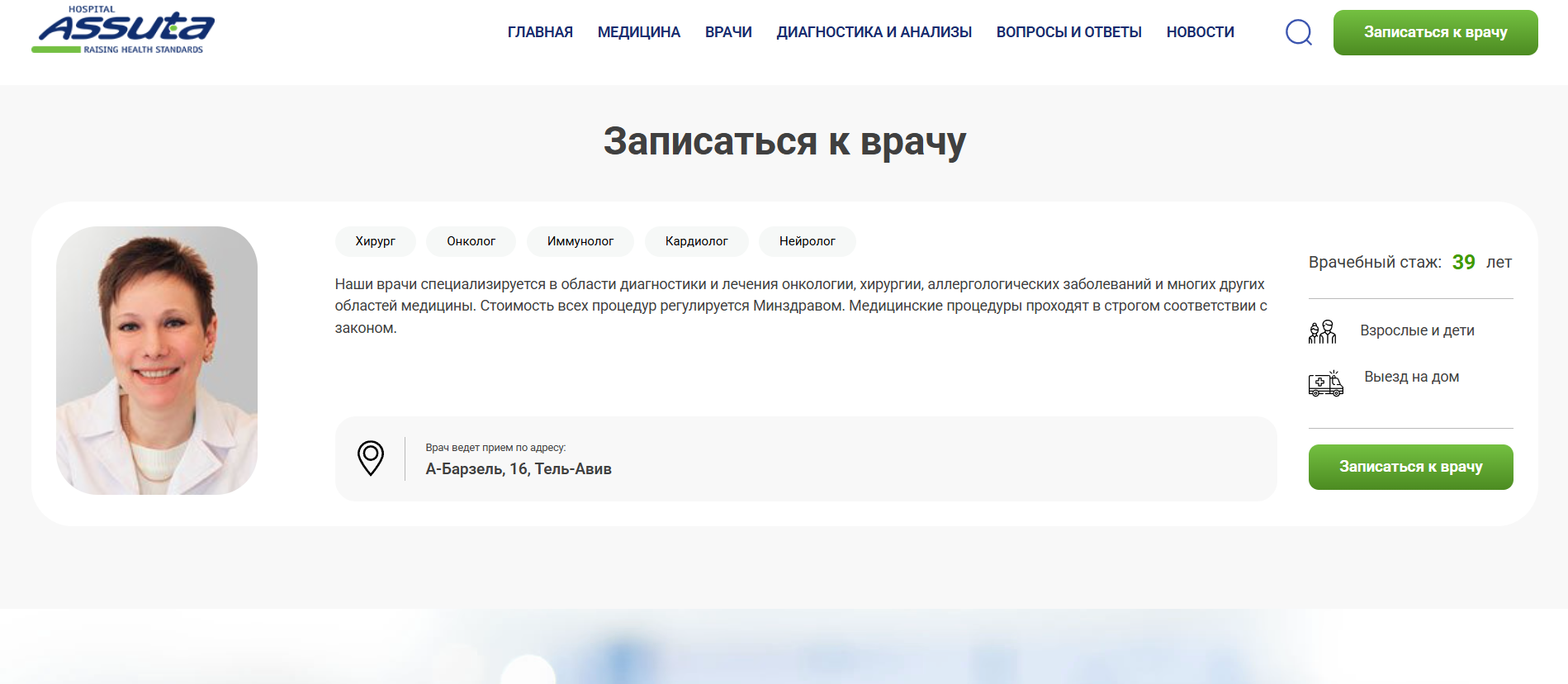Select the Хирург specialty tag
1568x684 pixels.
coord(376,241)
